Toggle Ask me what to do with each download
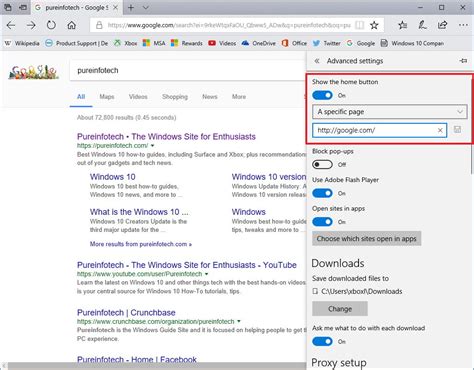This screenshot has width=474, height=370. pos(322,341)
